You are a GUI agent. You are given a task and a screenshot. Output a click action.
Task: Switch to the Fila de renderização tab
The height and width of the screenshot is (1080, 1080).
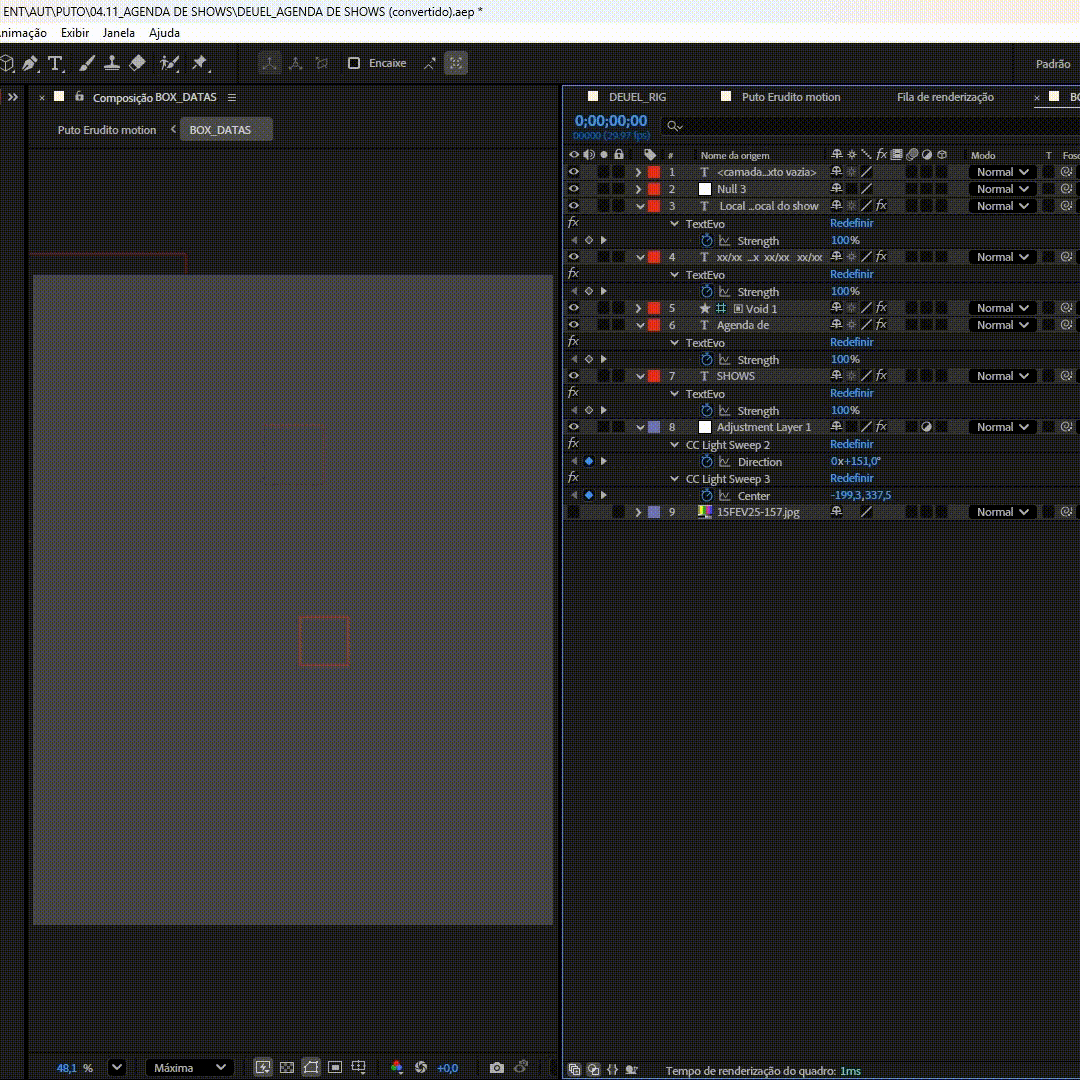pyautogui.click(x=945, y=97)
